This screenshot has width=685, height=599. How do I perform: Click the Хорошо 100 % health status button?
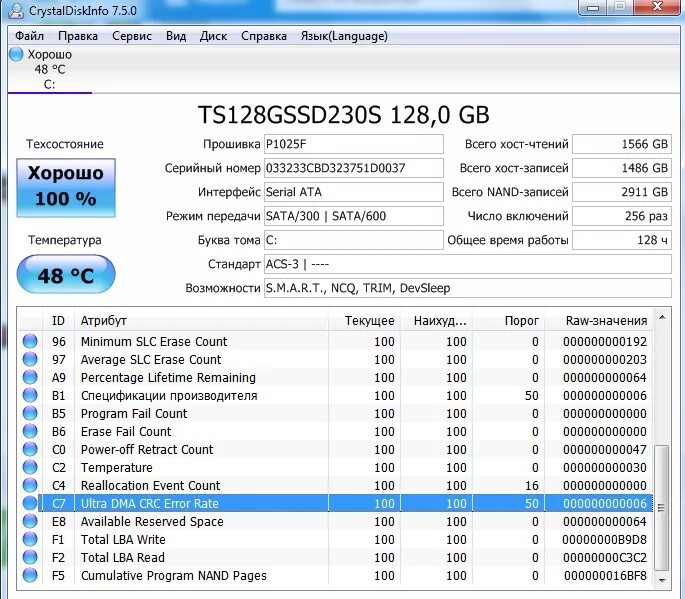(x=66, y=187)
